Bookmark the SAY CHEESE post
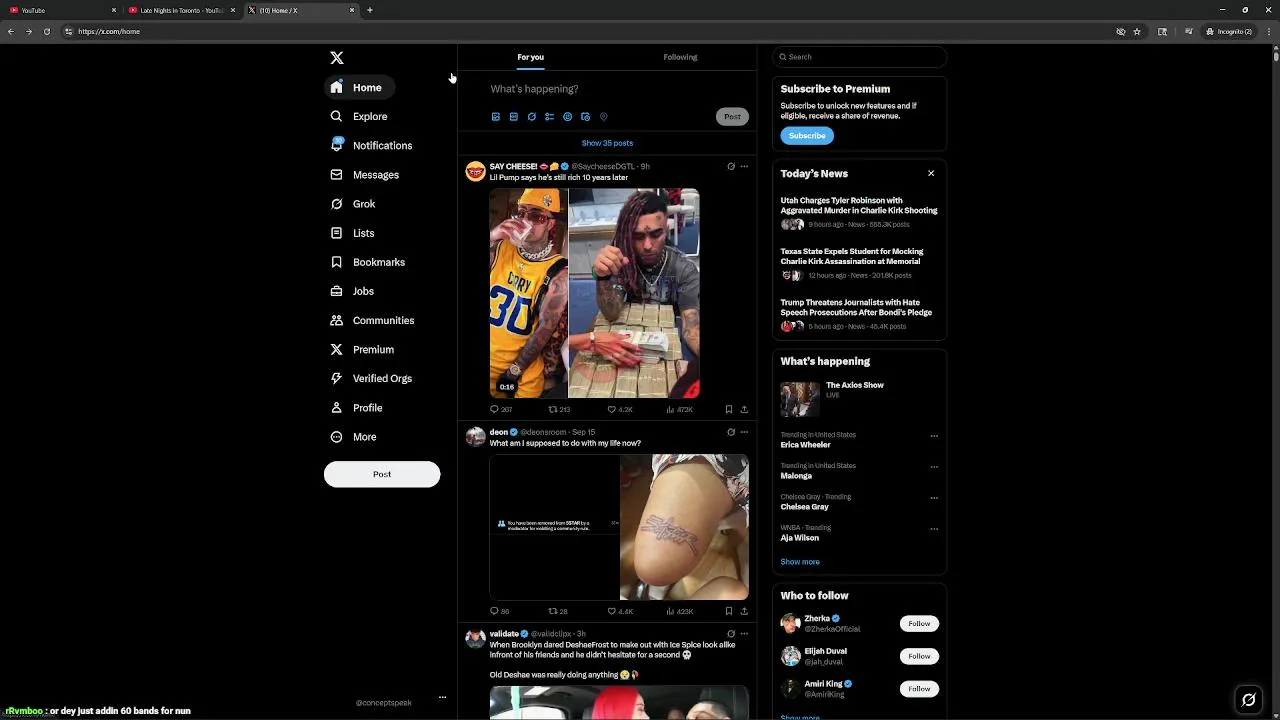 coord(729,409)
